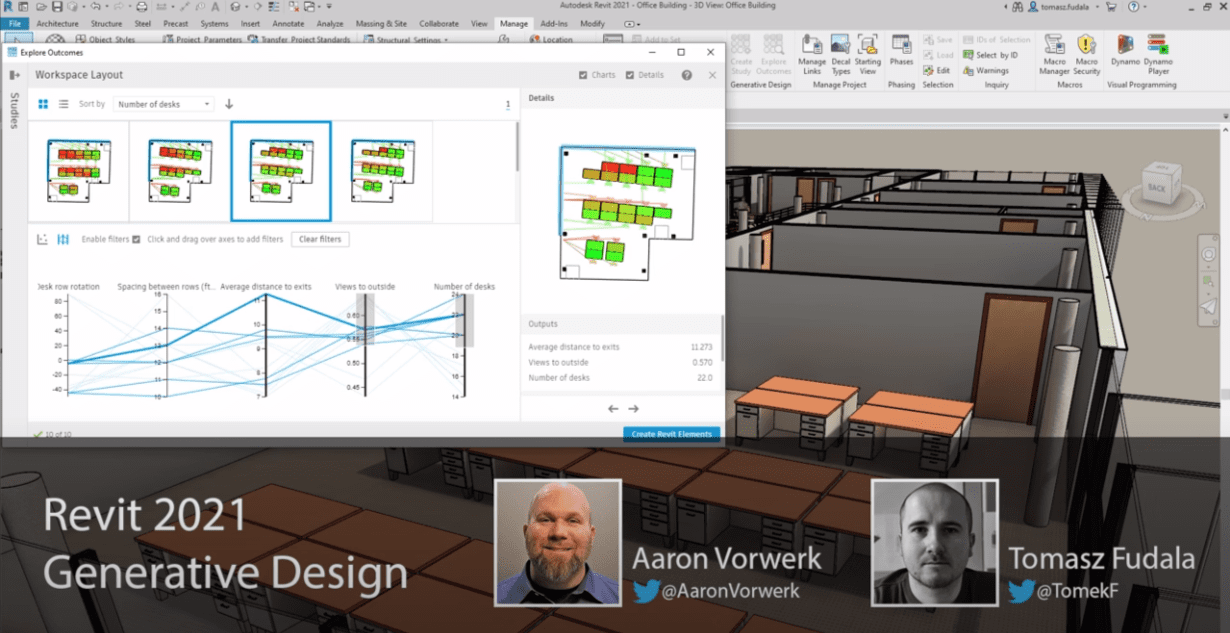The image size is (1230, 633).
Task: Click the thumbnails vertical scrollbar
Action: (517, 147)
